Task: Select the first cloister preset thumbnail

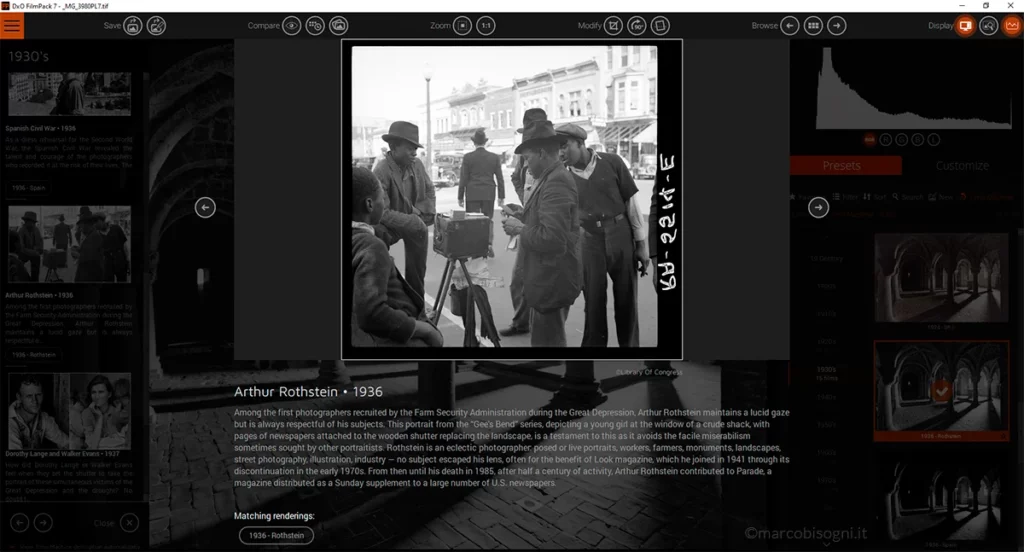Action: (x=941, y=278)
